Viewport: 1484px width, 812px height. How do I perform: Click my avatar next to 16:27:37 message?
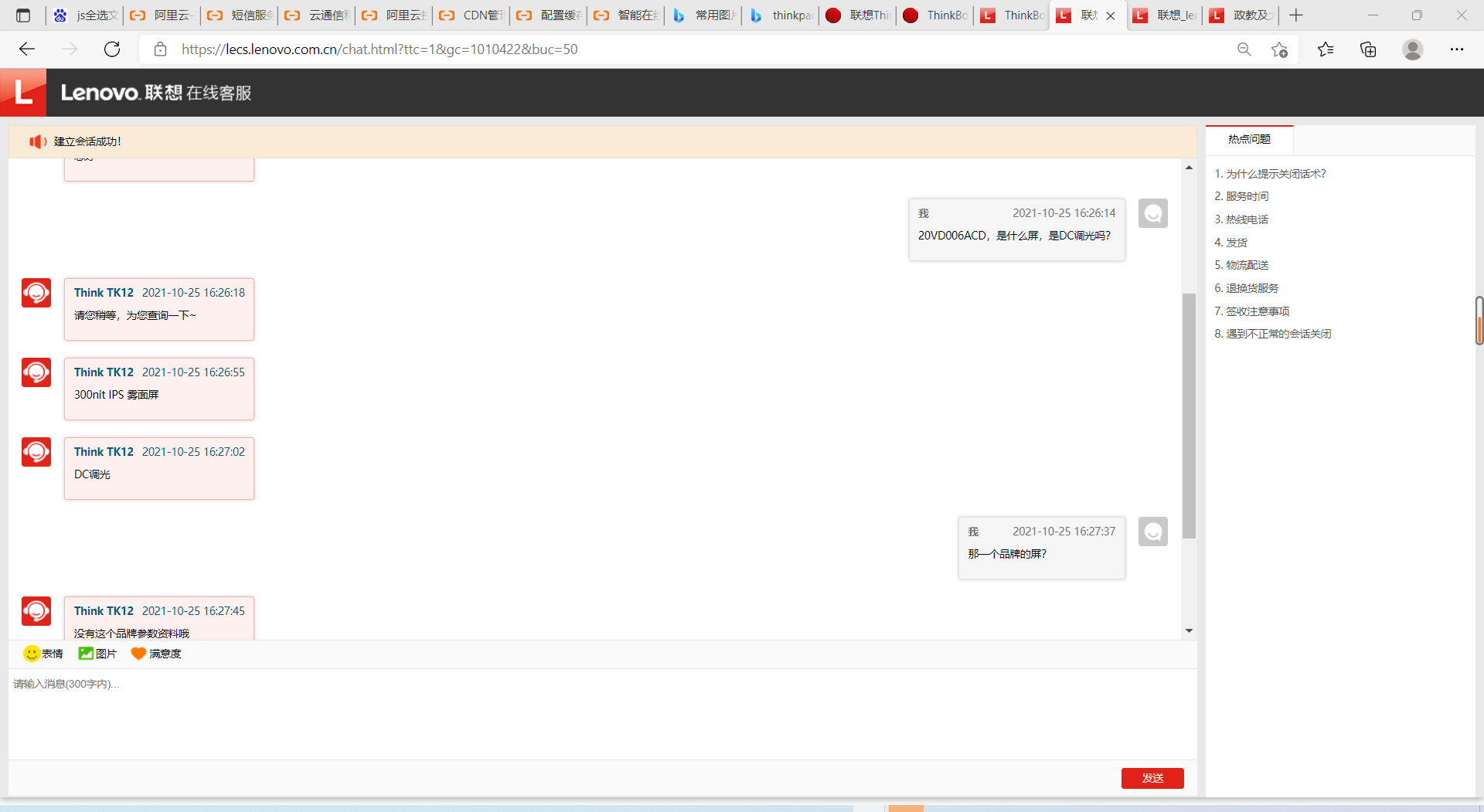tap(1153, 532)
